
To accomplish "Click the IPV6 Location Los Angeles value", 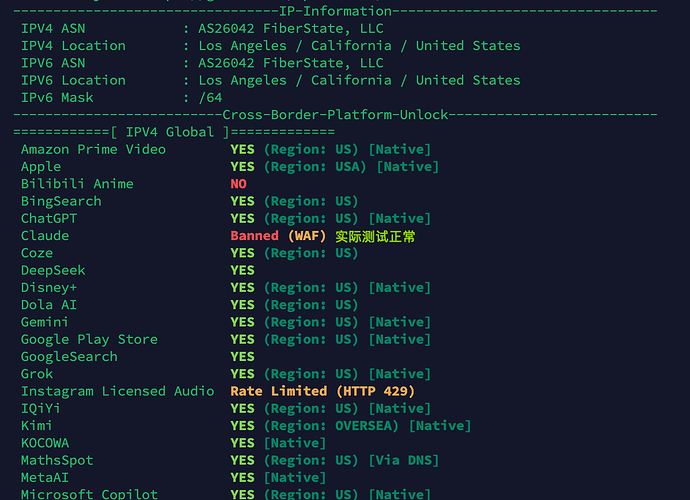I will pyautogui.click(x=359, y=81).
